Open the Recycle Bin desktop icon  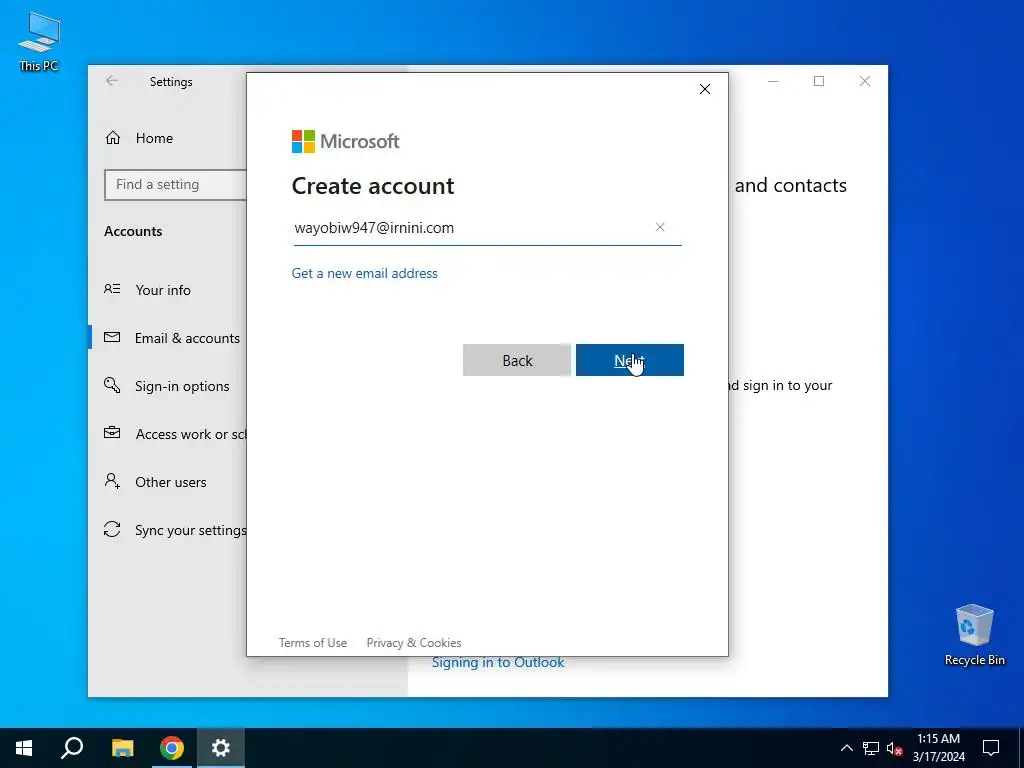[x=974, y=635]
